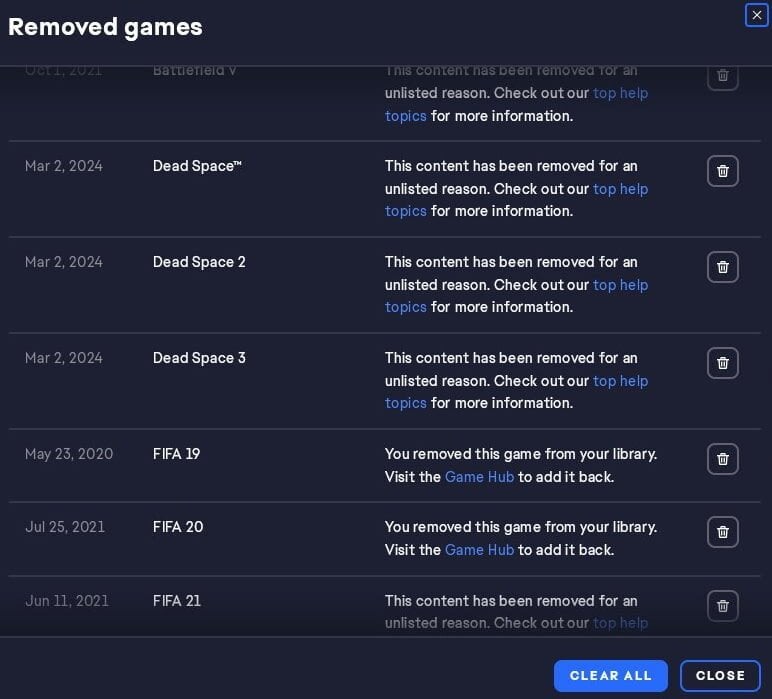Open top help topics link in Battlefield V row
The height and width of the screenshot is (699, 772).
(620, 93)
